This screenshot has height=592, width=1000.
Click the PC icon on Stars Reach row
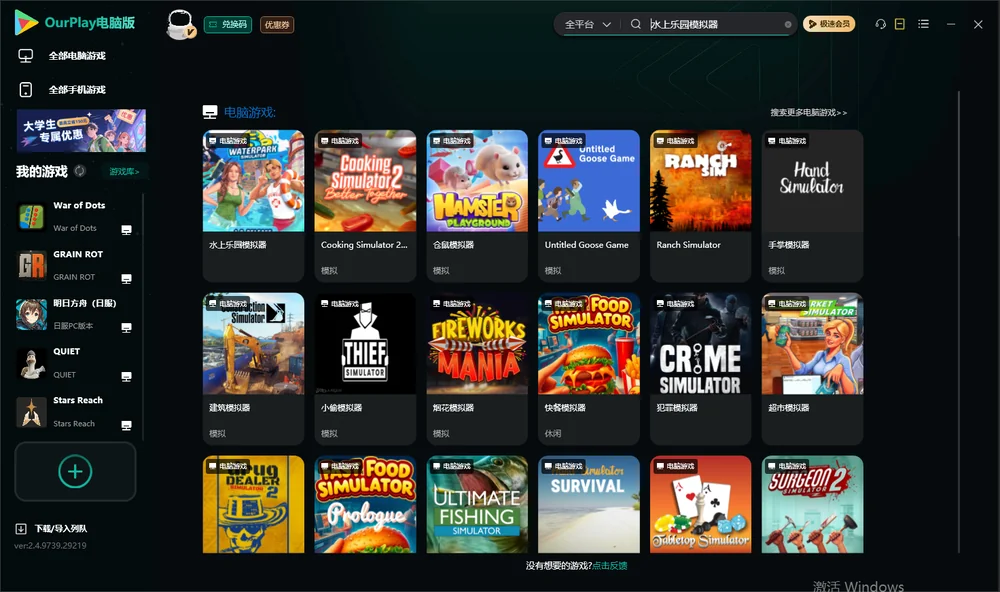tap(126, 426)
